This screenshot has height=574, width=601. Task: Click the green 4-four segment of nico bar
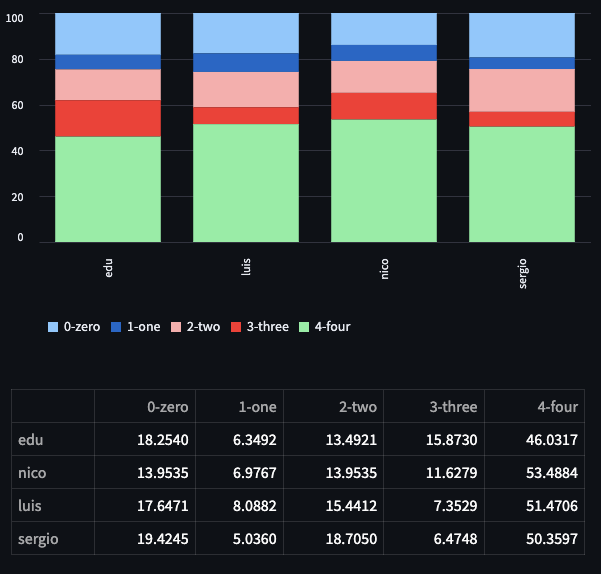384,181
